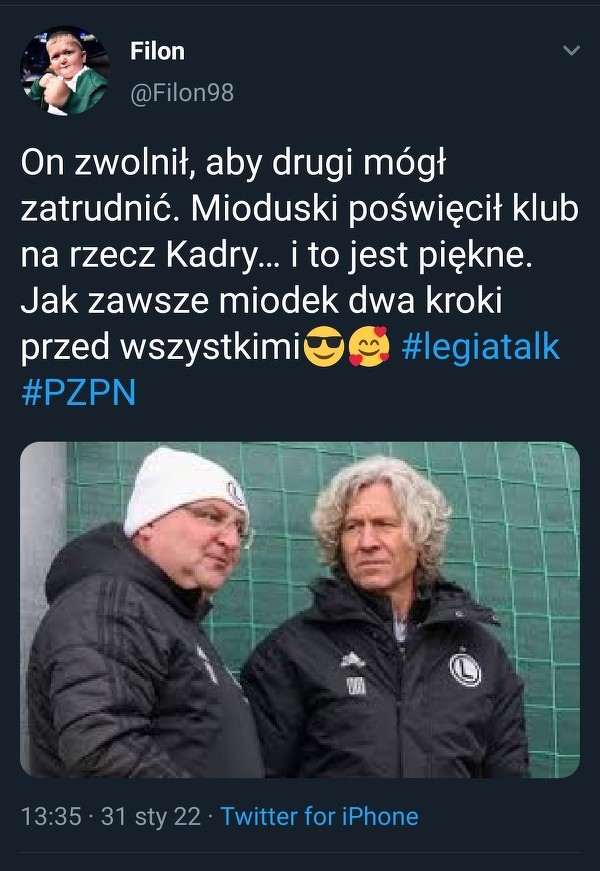Click the smiling face with hearts emoji

(x=369, y=347)
